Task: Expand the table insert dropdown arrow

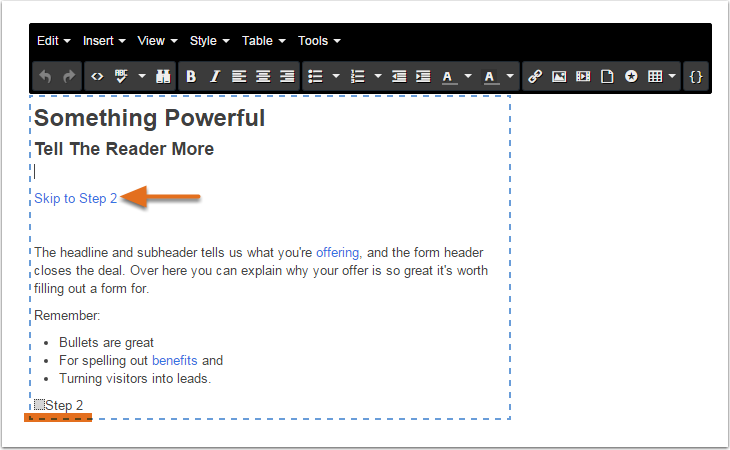Action: click(672, 76)
